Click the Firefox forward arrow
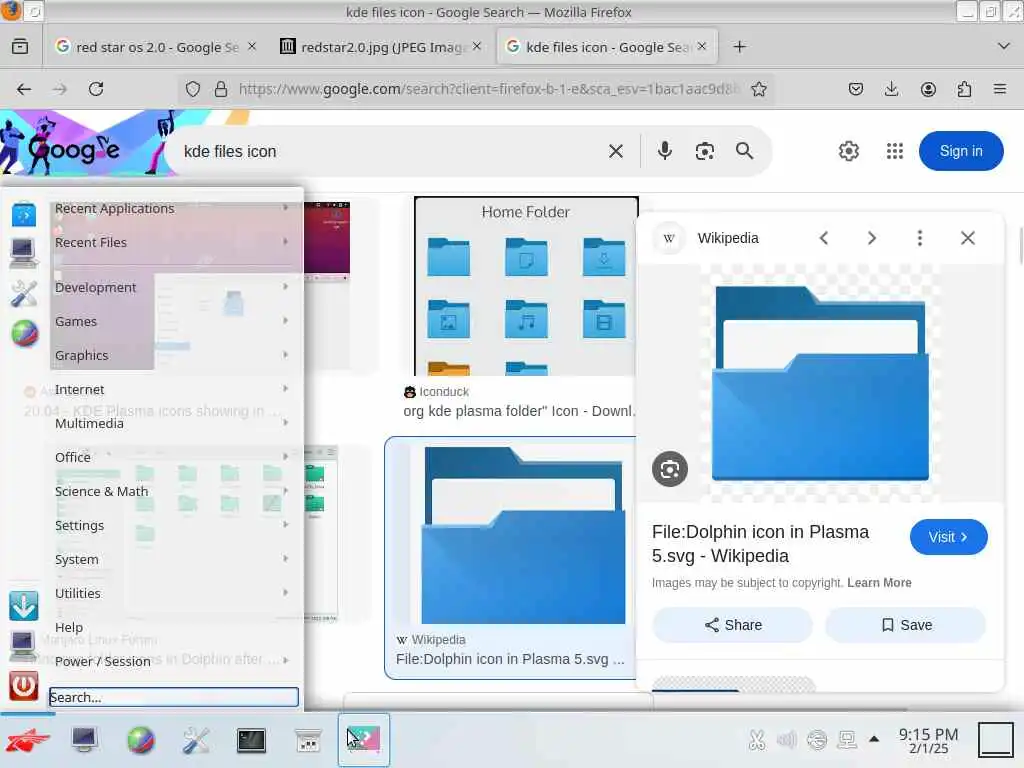1024x768 pixels. (x=59, y=89)
